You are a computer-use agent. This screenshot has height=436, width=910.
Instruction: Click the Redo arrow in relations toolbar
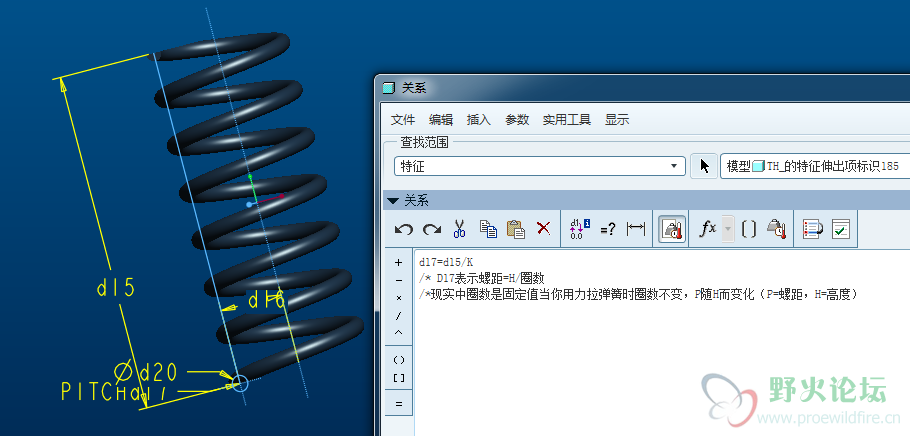[431, 229]
